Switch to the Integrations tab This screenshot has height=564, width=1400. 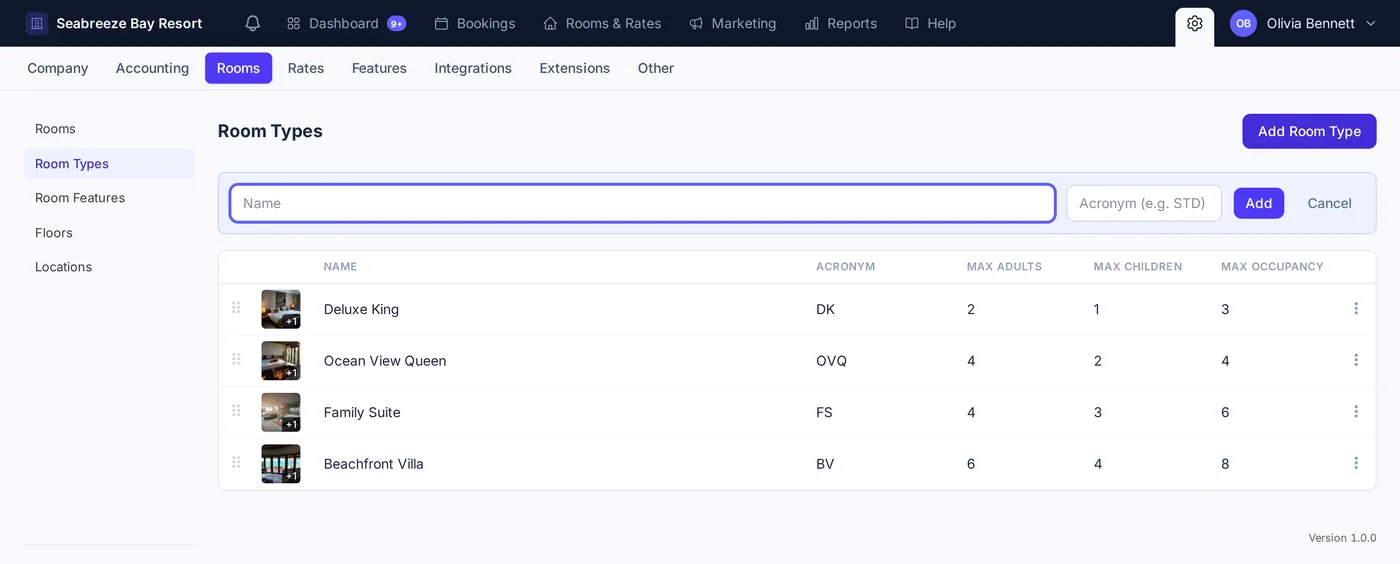[473, 68]
